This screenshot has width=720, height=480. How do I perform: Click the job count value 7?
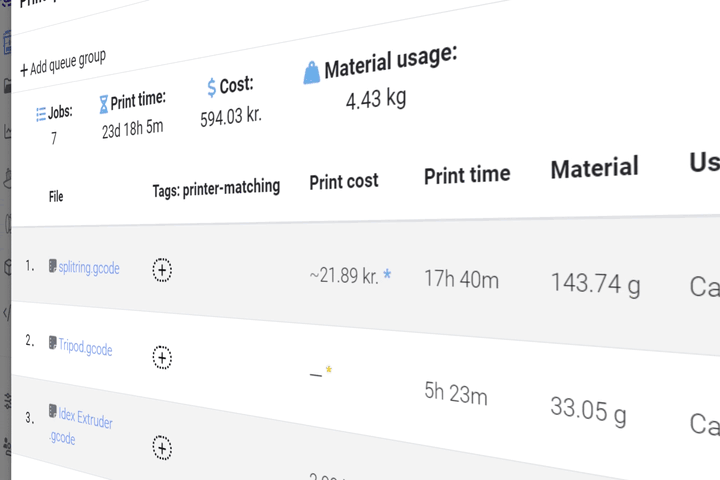[54, 138]
